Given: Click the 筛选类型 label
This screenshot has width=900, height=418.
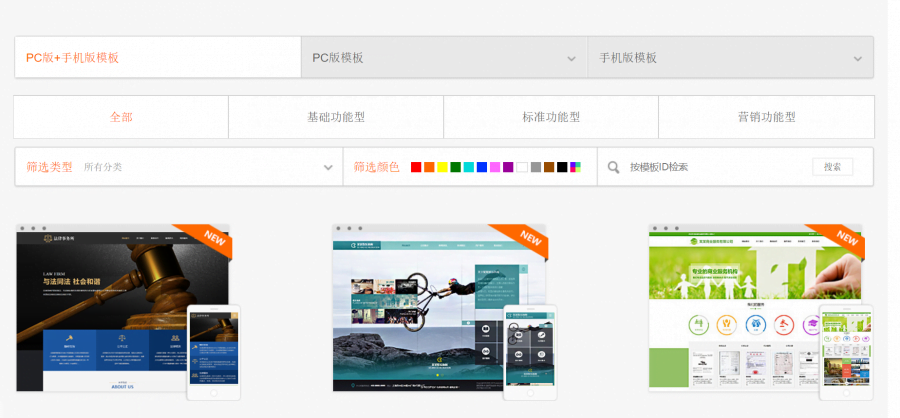Looking at the screenshot, I should [x=49, y=167].
